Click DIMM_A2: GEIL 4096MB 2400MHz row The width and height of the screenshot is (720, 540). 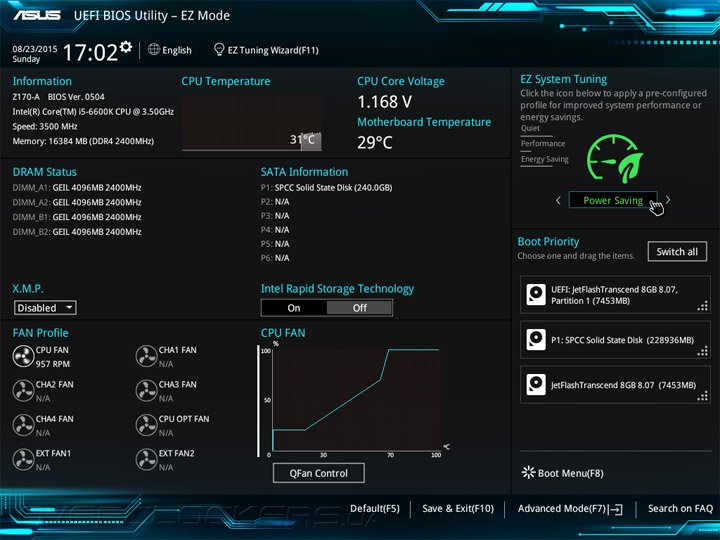[x=77, y=202]
